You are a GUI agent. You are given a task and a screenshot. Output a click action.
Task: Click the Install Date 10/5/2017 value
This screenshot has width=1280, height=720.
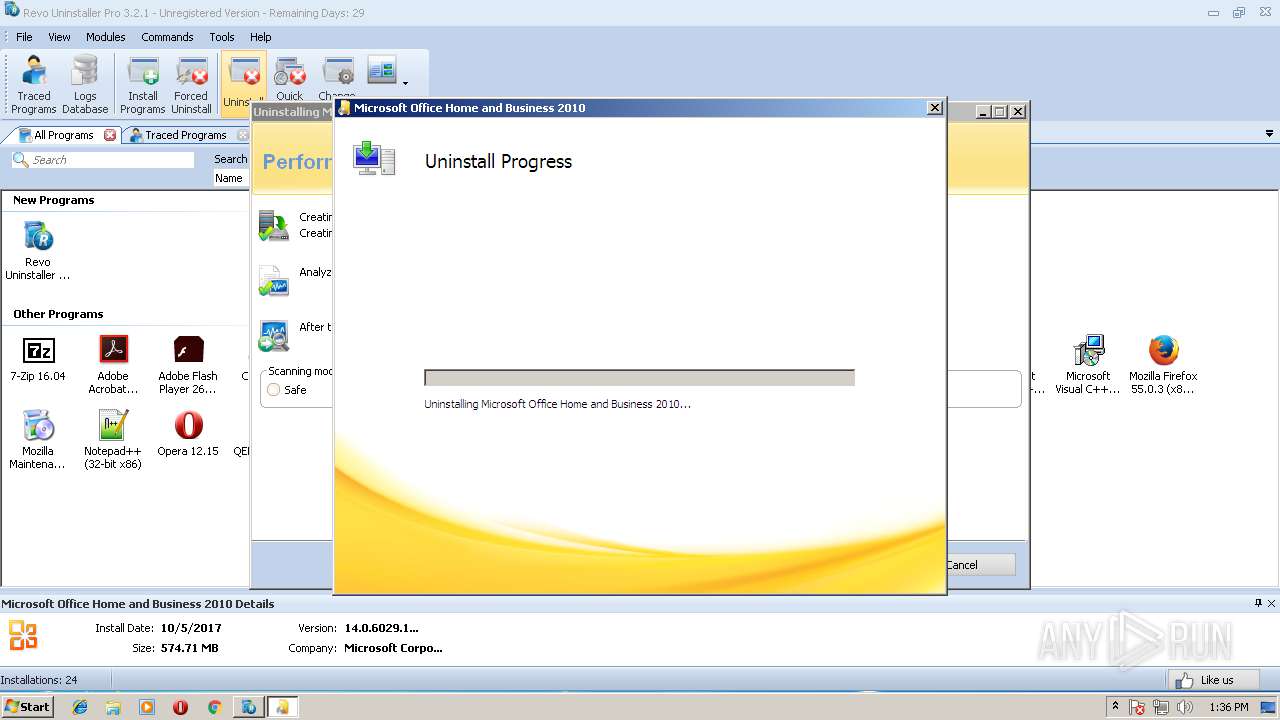pyautogui.click(x=191, y=628)
